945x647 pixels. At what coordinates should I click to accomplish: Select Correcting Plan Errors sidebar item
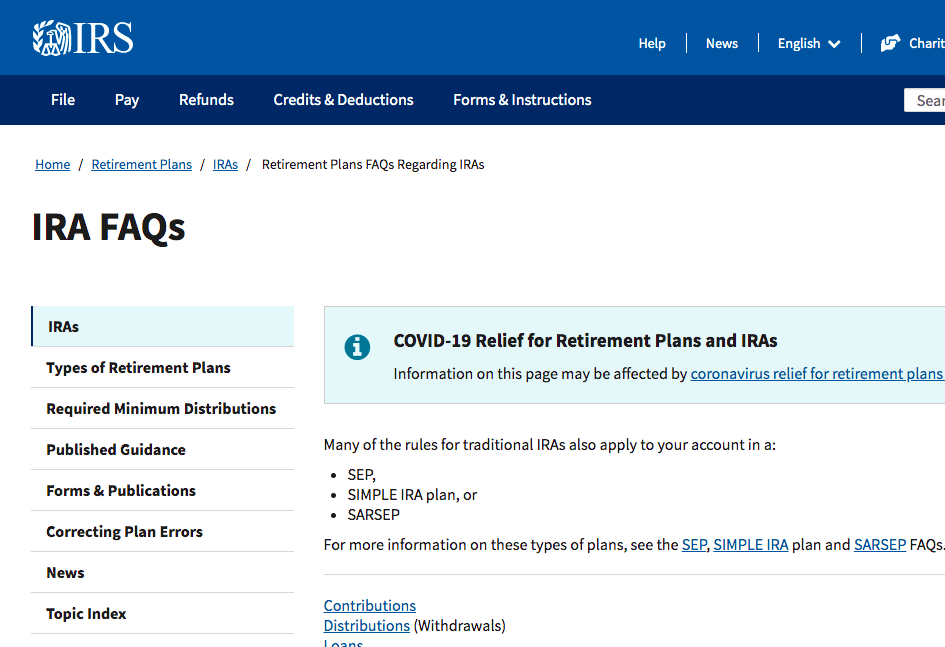pos(163,531)
